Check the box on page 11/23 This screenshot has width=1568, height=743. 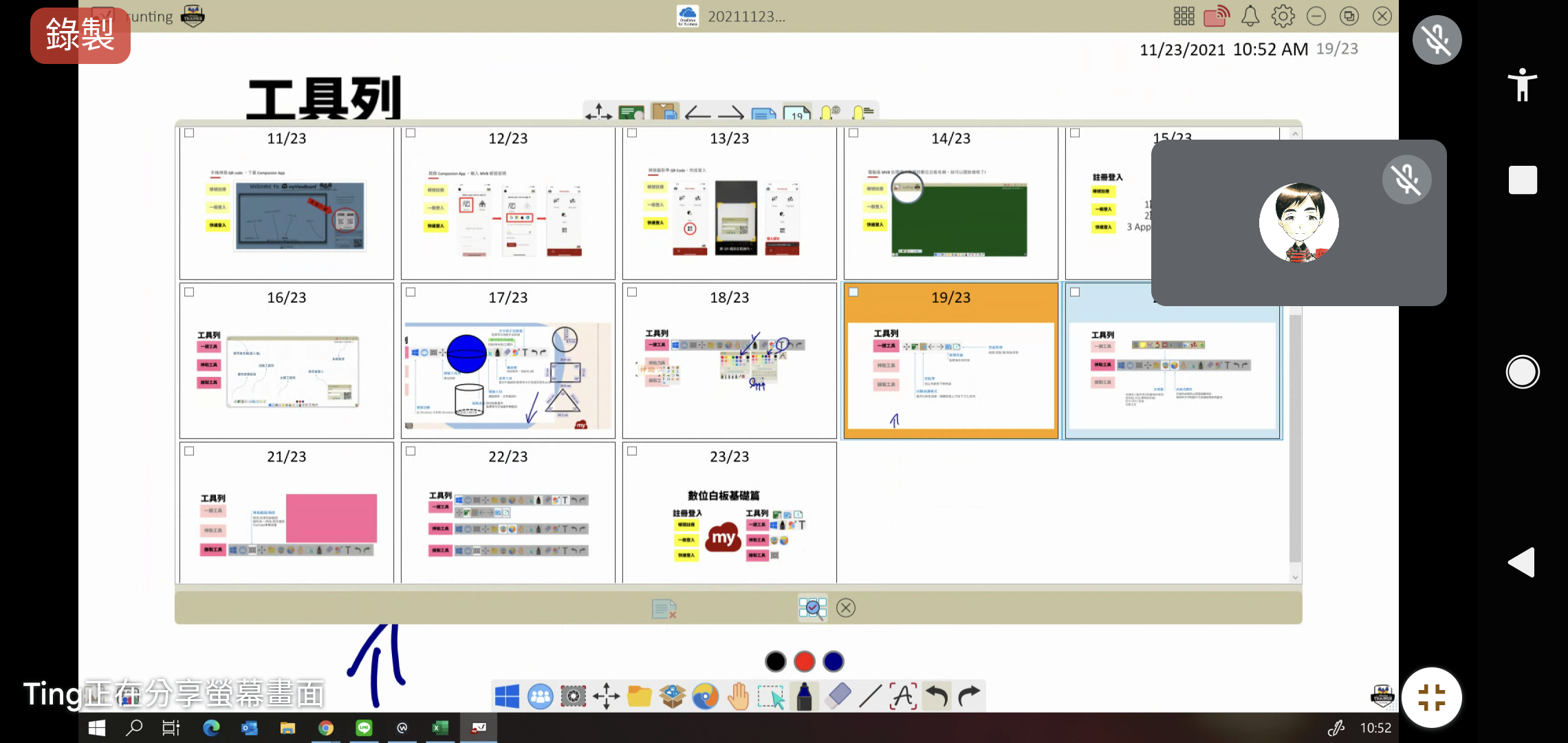pos(189,133)
